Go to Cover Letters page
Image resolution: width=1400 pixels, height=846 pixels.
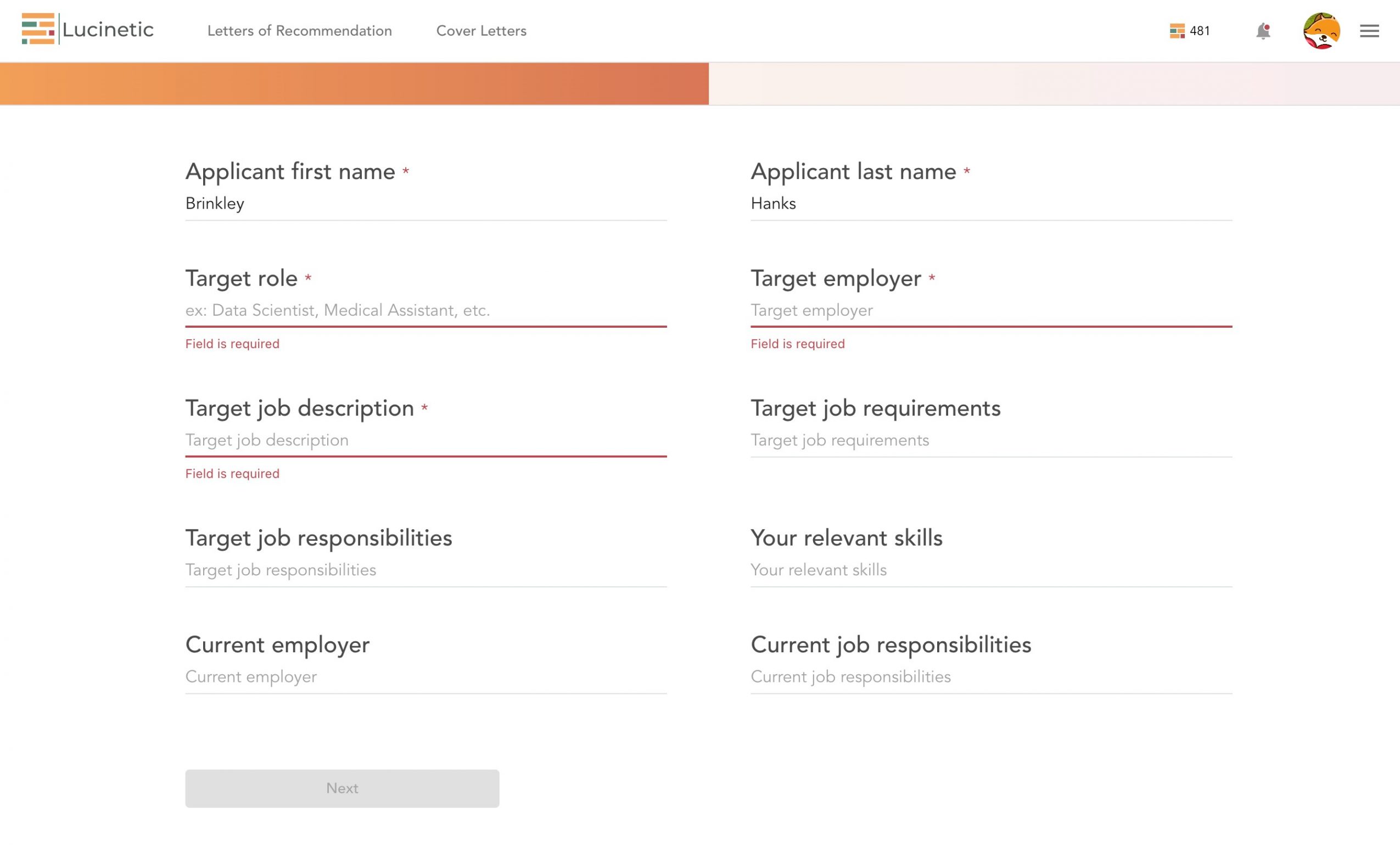(x=481, y=31)
